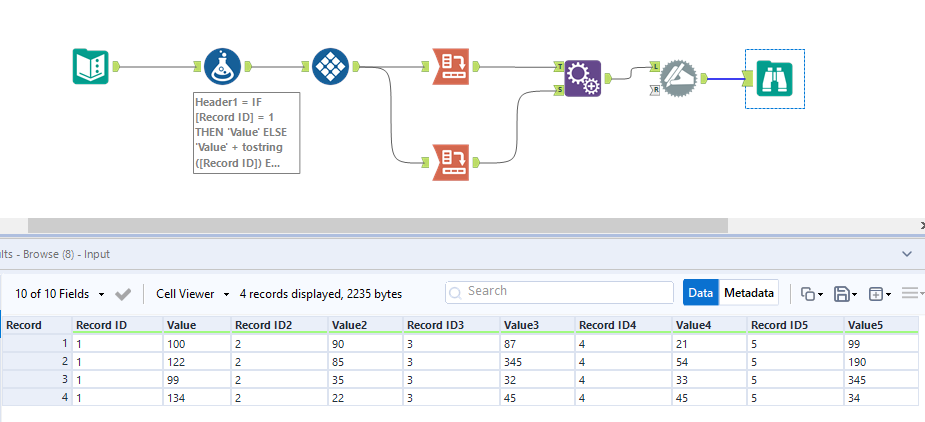Click the 'Value3' column header
The height and width of the screenshot is (422, 925).
[x=522, y=325]
